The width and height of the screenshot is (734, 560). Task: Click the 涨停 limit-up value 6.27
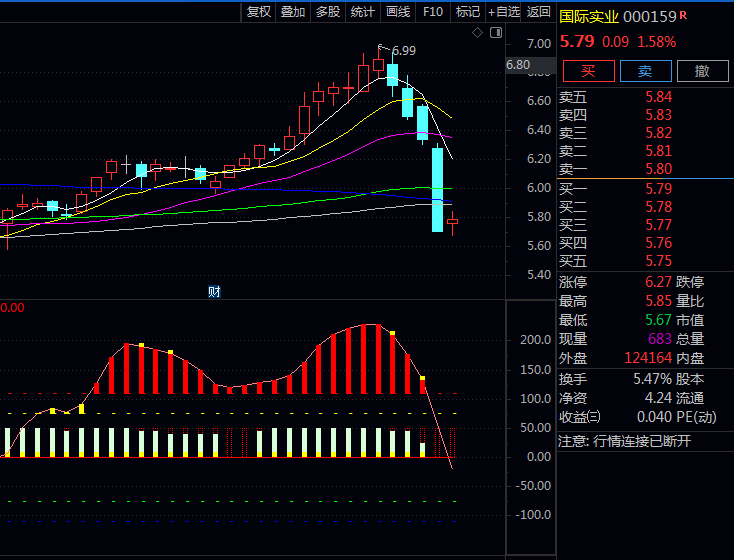659,282
